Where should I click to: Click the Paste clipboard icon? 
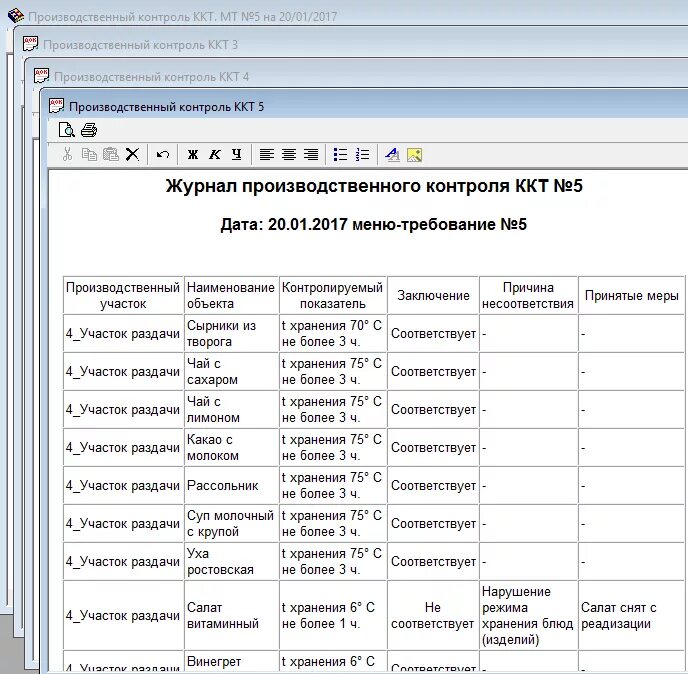pyautogui.click(x=111, y=154)
